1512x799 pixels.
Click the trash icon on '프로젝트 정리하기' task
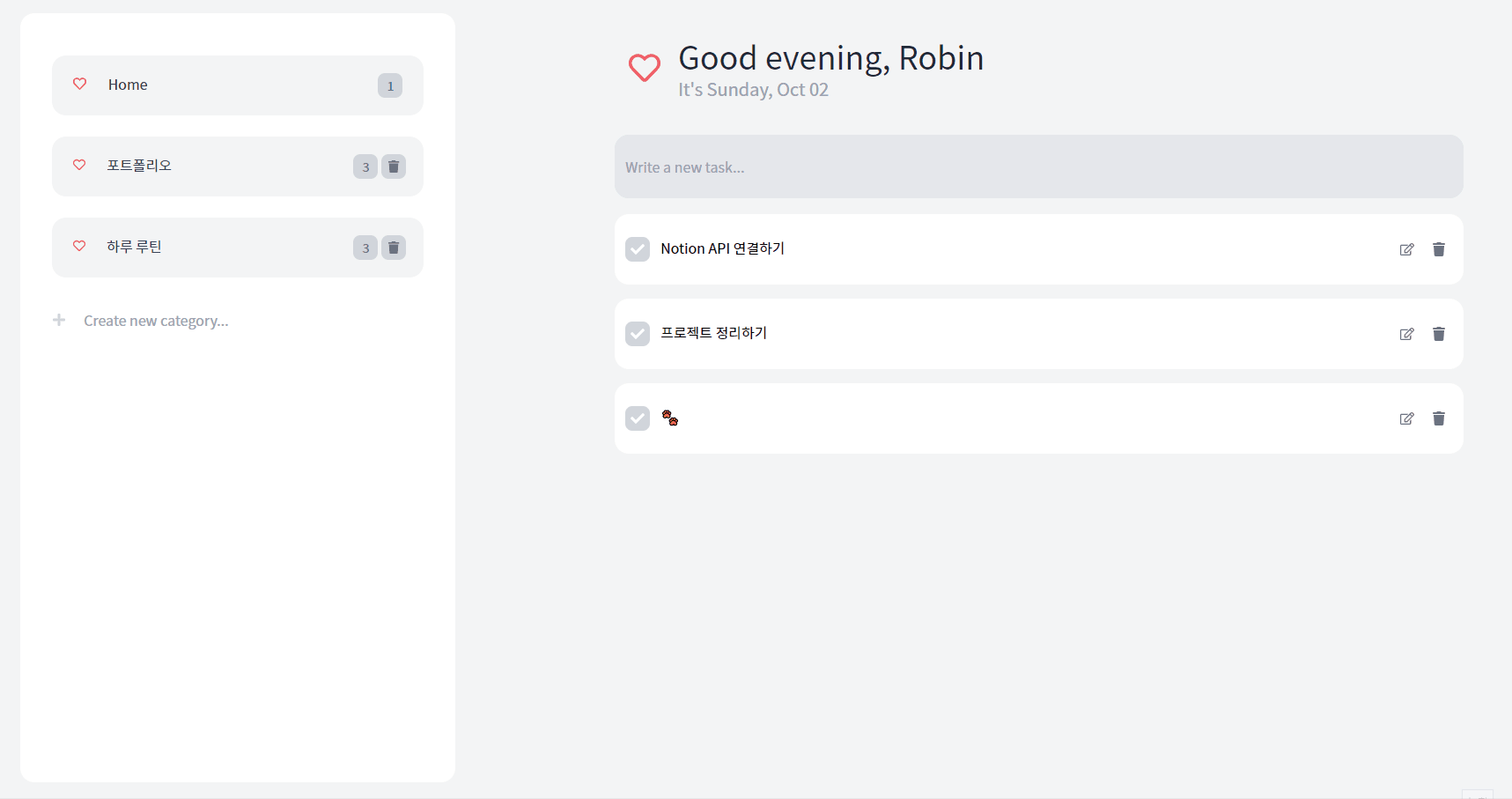coord(1439,334)
